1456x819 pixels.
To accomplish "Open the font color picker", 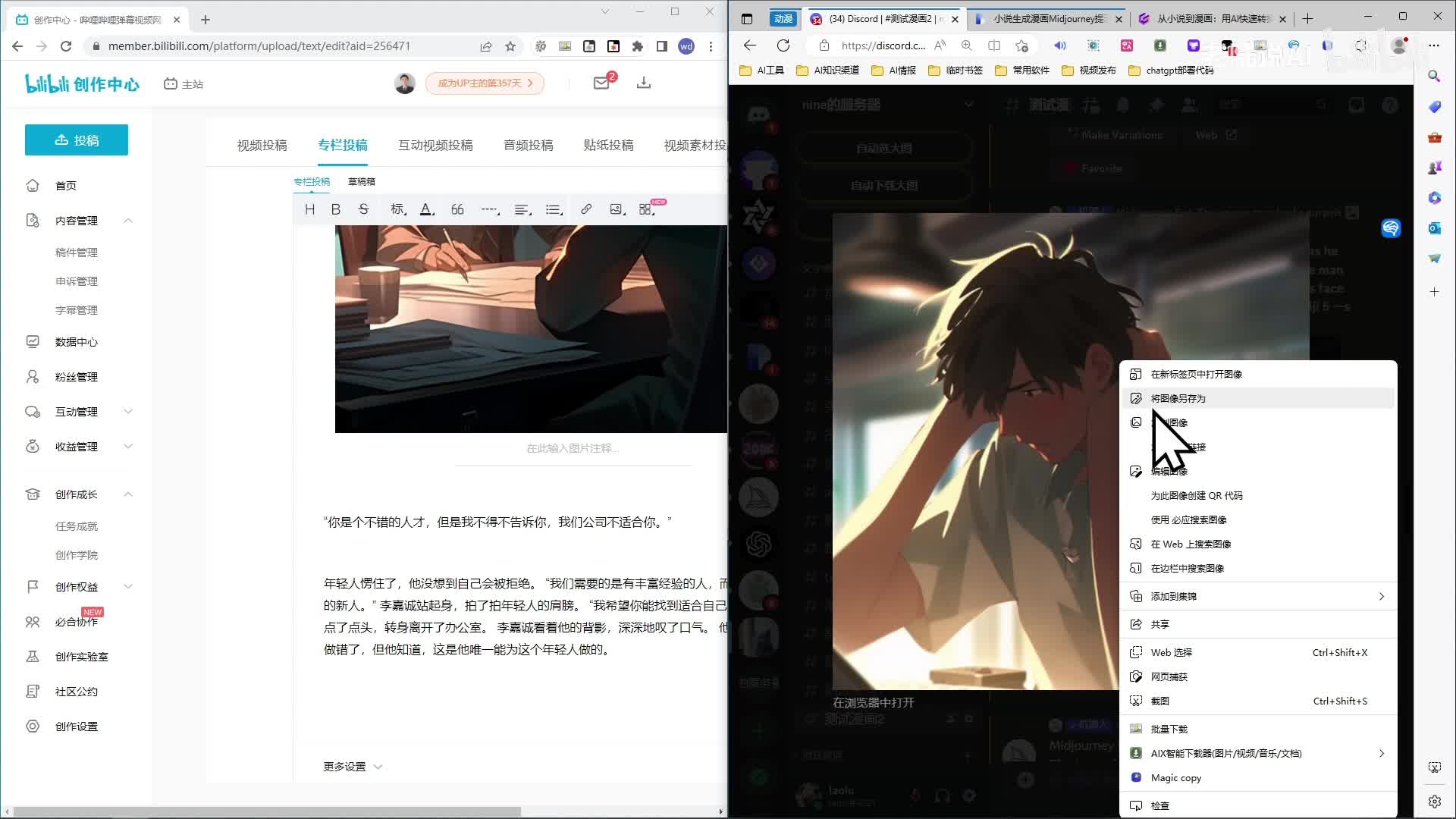I will [427, 209].
